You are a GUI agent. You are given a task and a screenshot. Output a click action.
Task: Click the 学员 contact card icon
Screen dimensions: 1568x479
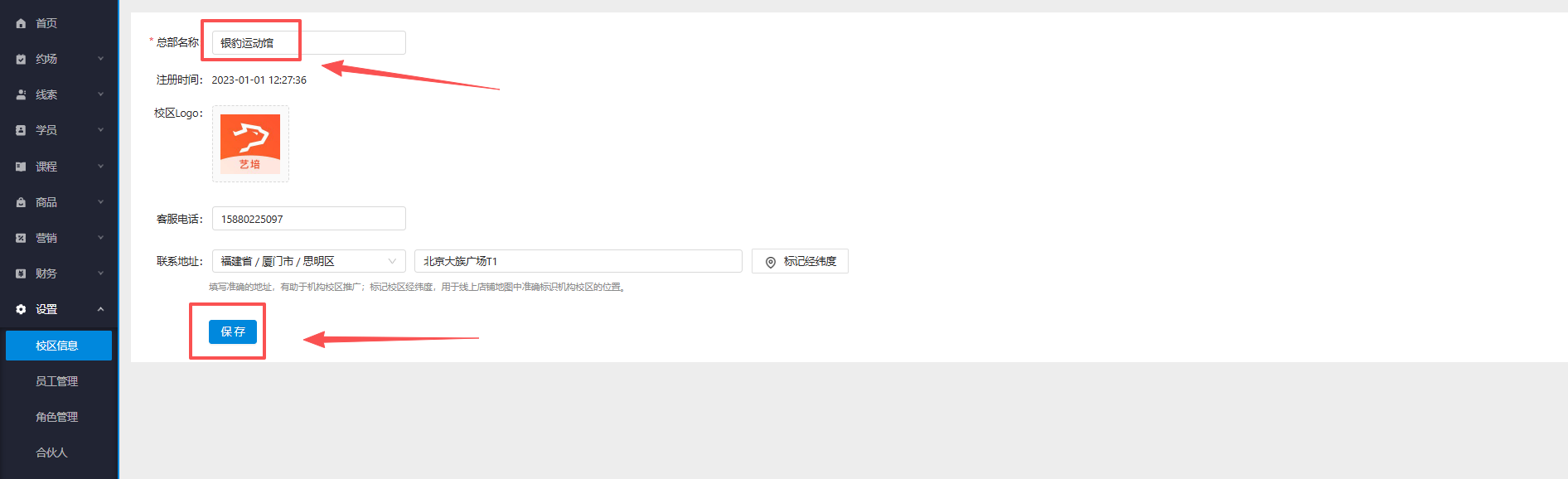[x=21, y=130]
